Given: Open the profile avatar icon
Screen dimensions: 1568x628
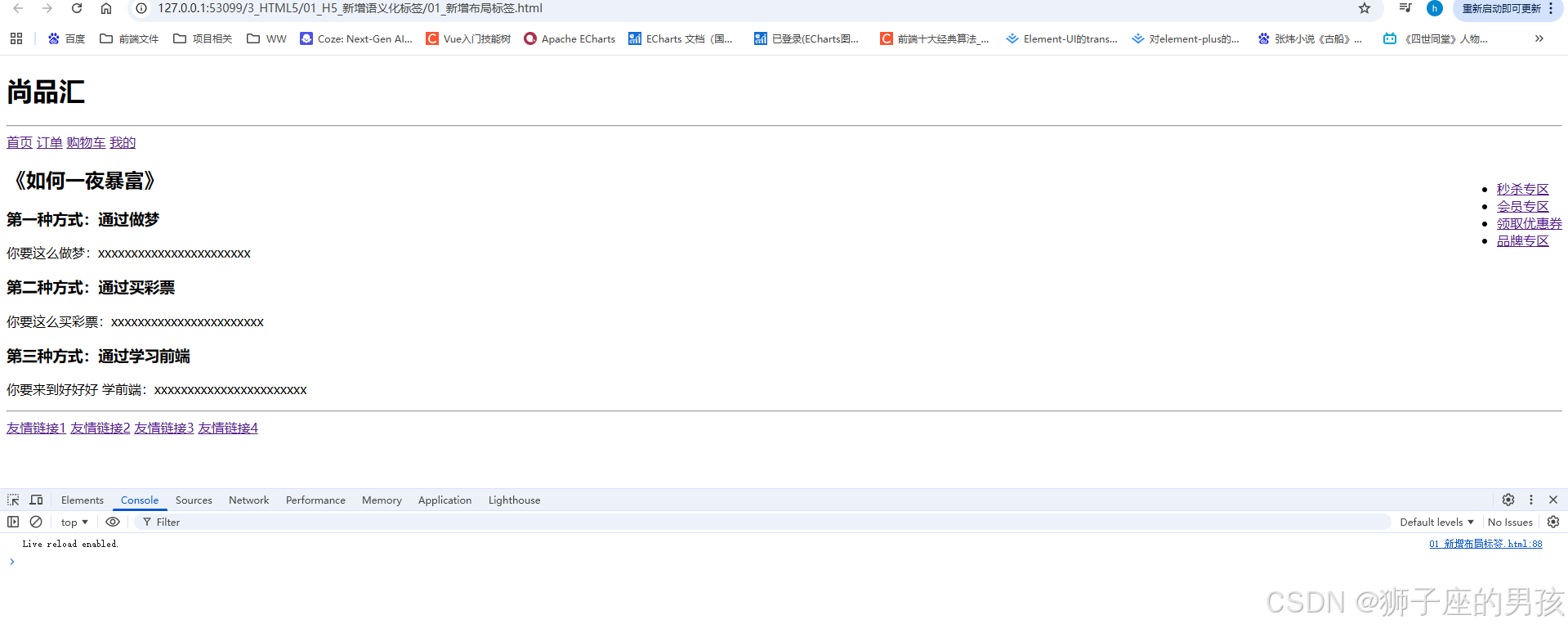Looking at the screenshot, I should (1435, 8).
